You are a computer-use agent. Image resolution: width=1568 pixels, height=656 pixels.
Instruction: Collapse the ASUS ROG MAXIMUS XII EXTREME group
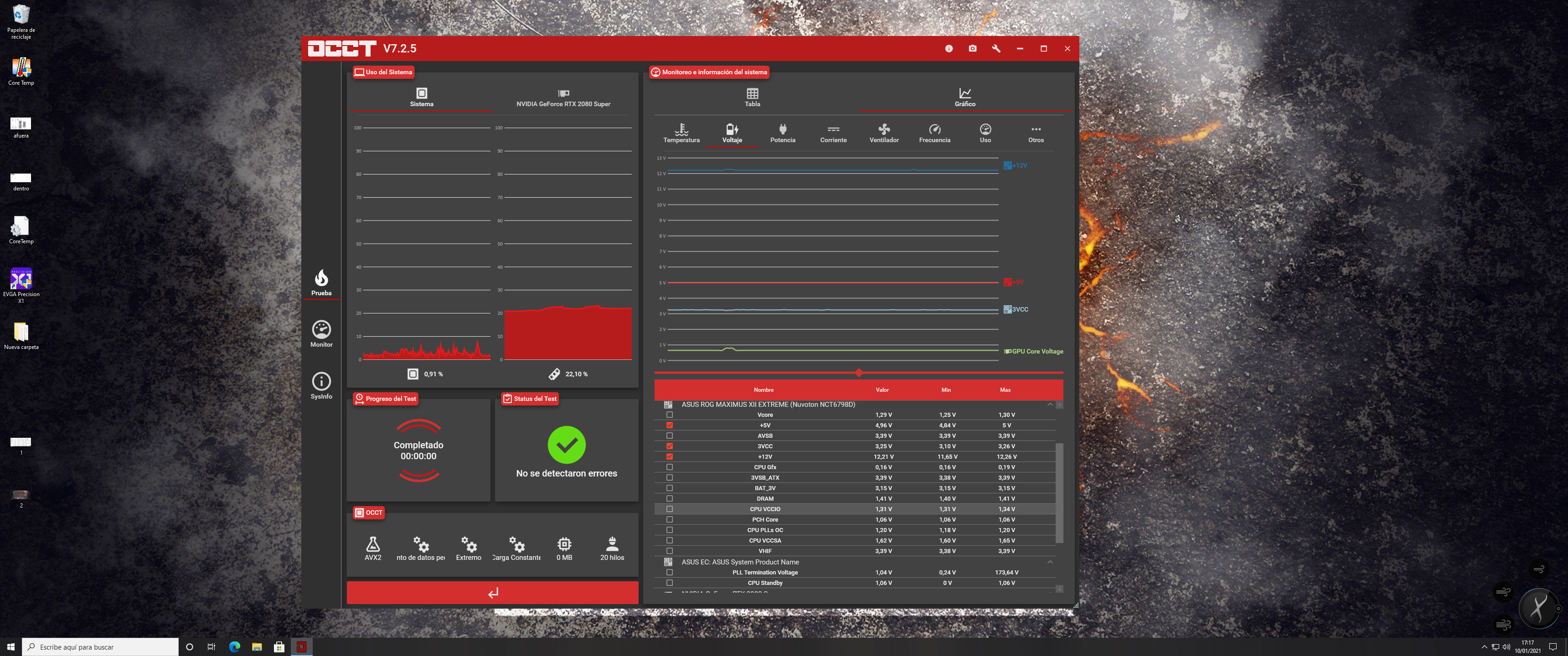coord(1049,405)
